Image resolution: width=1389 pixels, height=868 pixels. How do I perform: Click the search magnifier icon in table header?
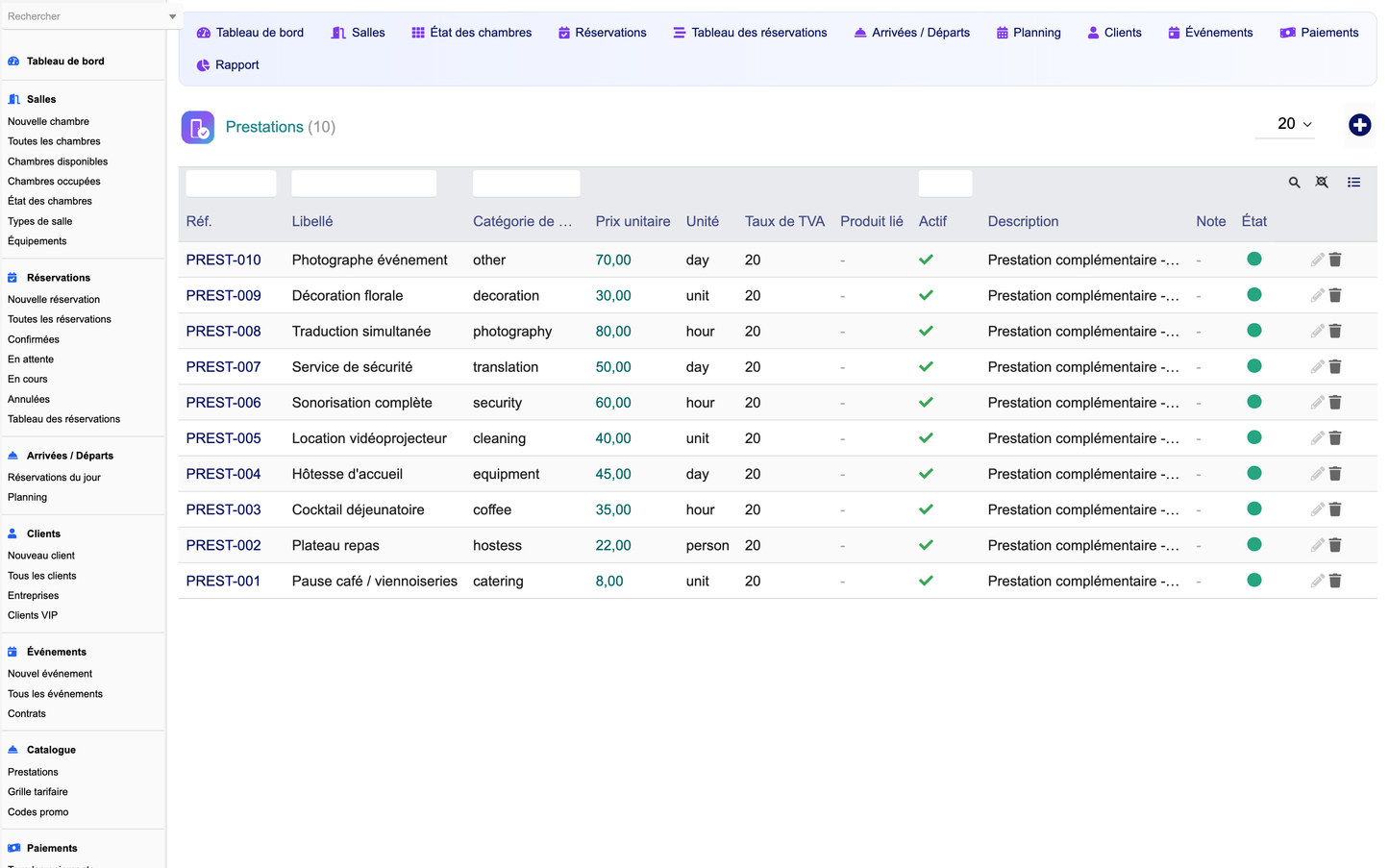(1295, 183)
